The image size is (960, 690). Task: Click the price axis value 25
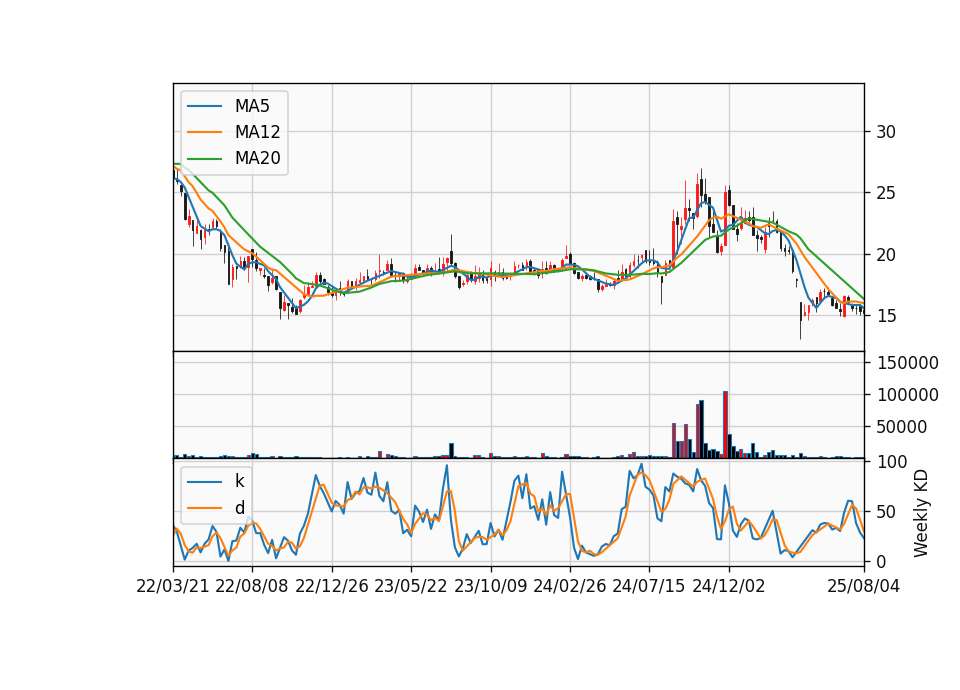(885, 193)
